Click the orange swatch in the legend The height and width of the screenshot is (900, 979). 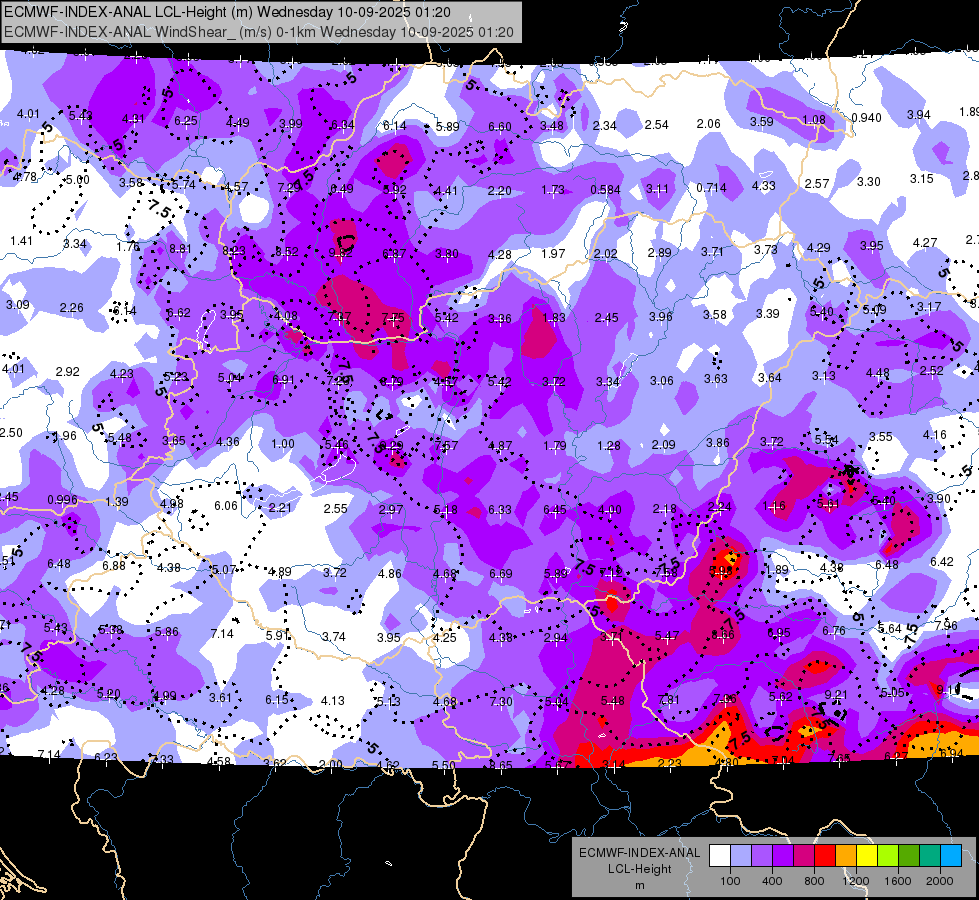pos(846,856)
